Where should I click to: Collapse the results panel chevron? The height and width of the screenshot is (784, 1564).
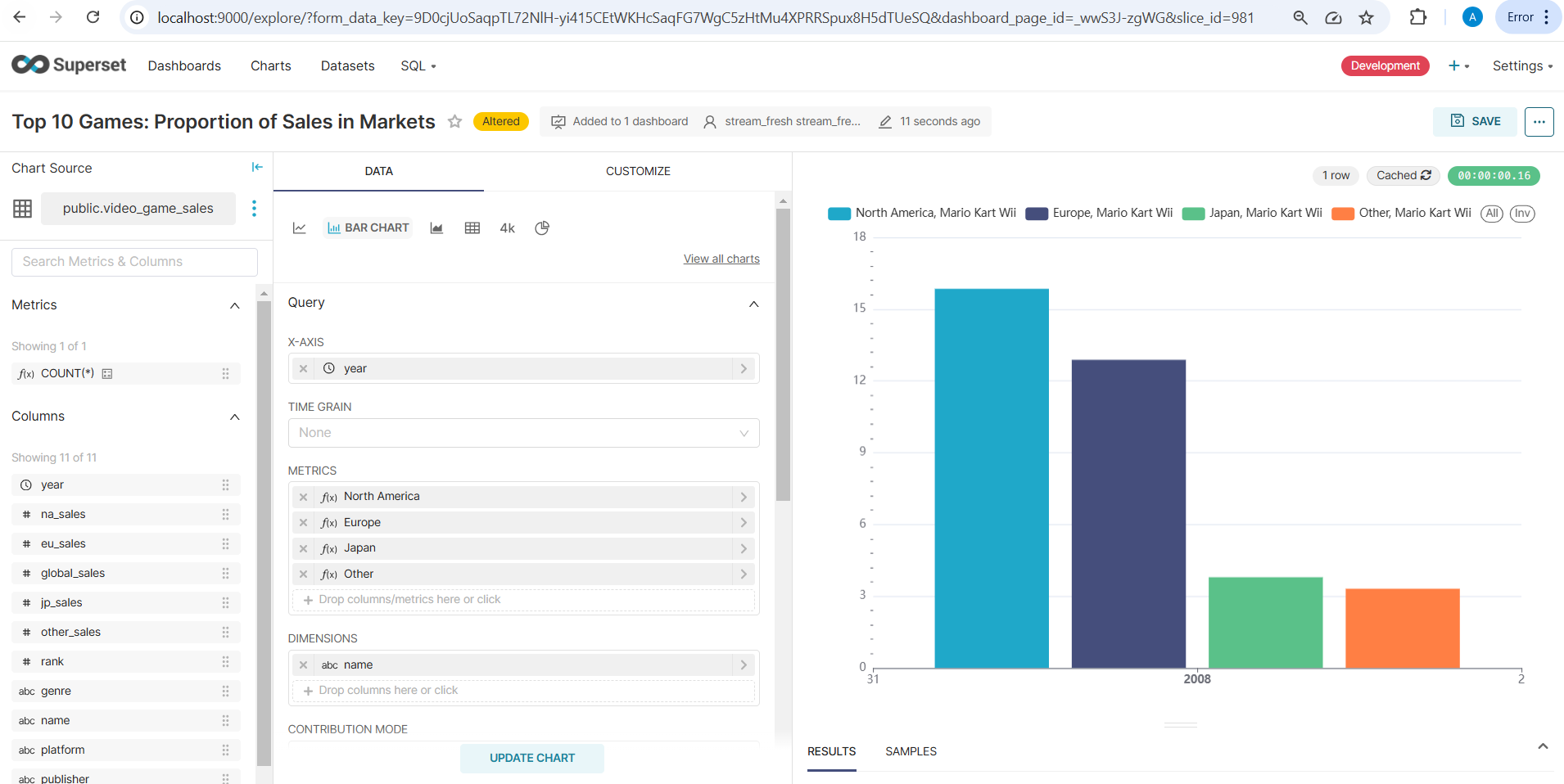point(1543,746)
